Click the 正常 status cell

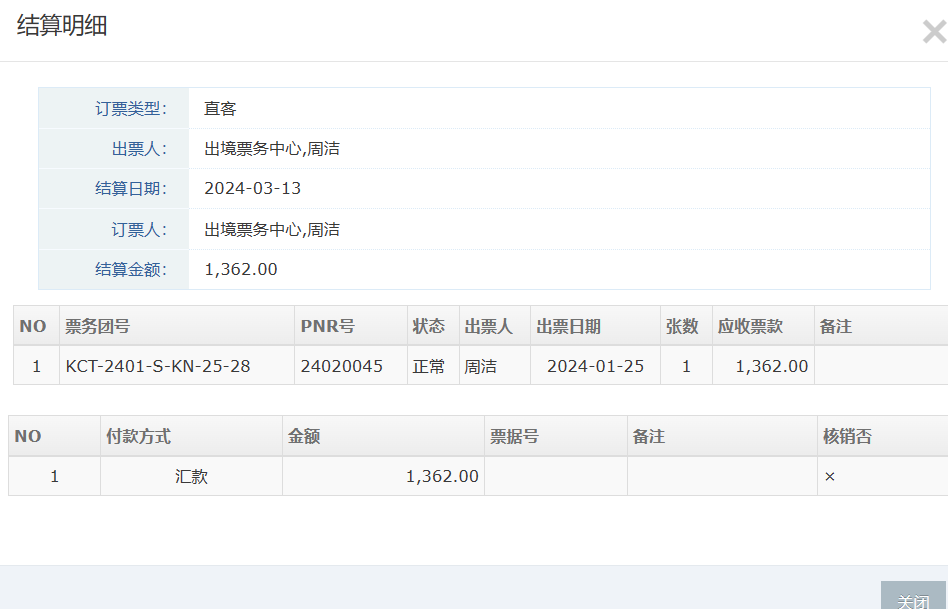click(429, 366)
